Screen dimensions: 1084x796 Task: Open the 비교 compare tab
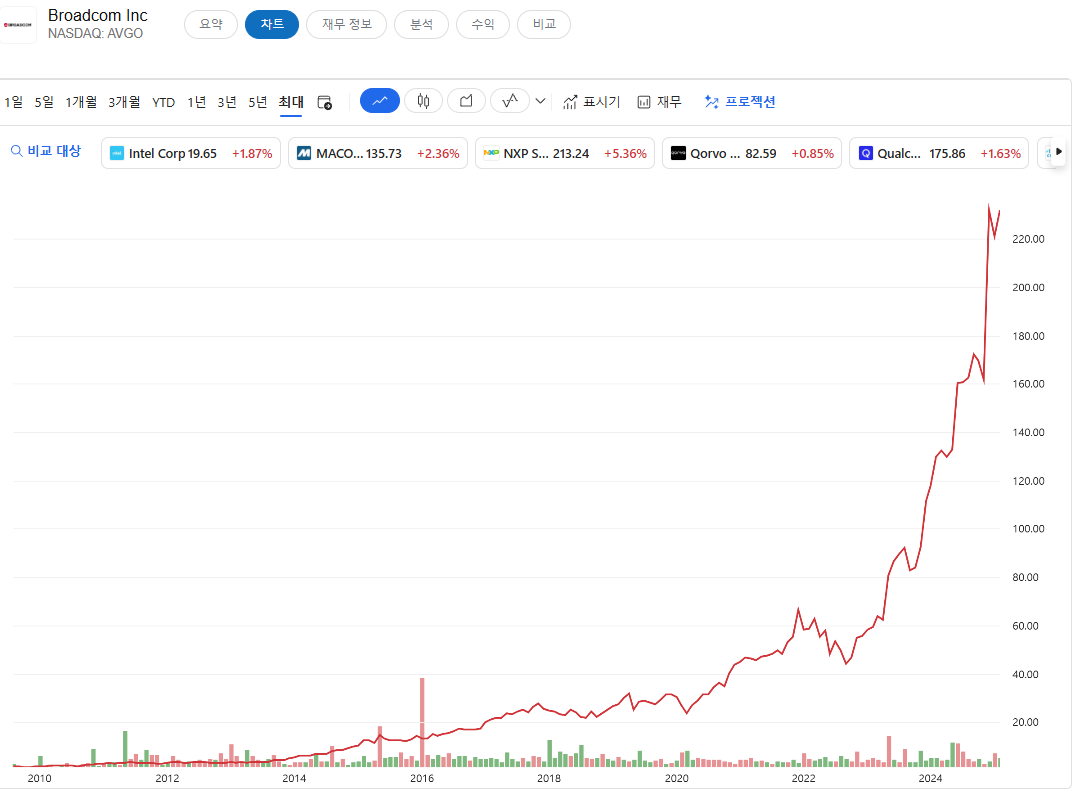(x=544, y=24)
